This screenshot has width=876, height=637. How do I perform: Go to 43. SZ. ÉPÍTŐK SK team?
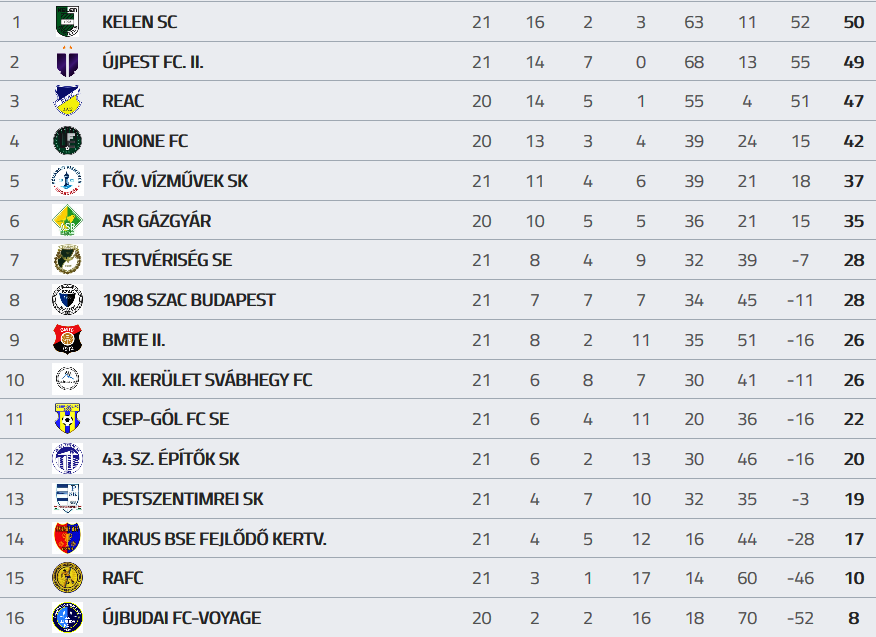pos(171,459)
